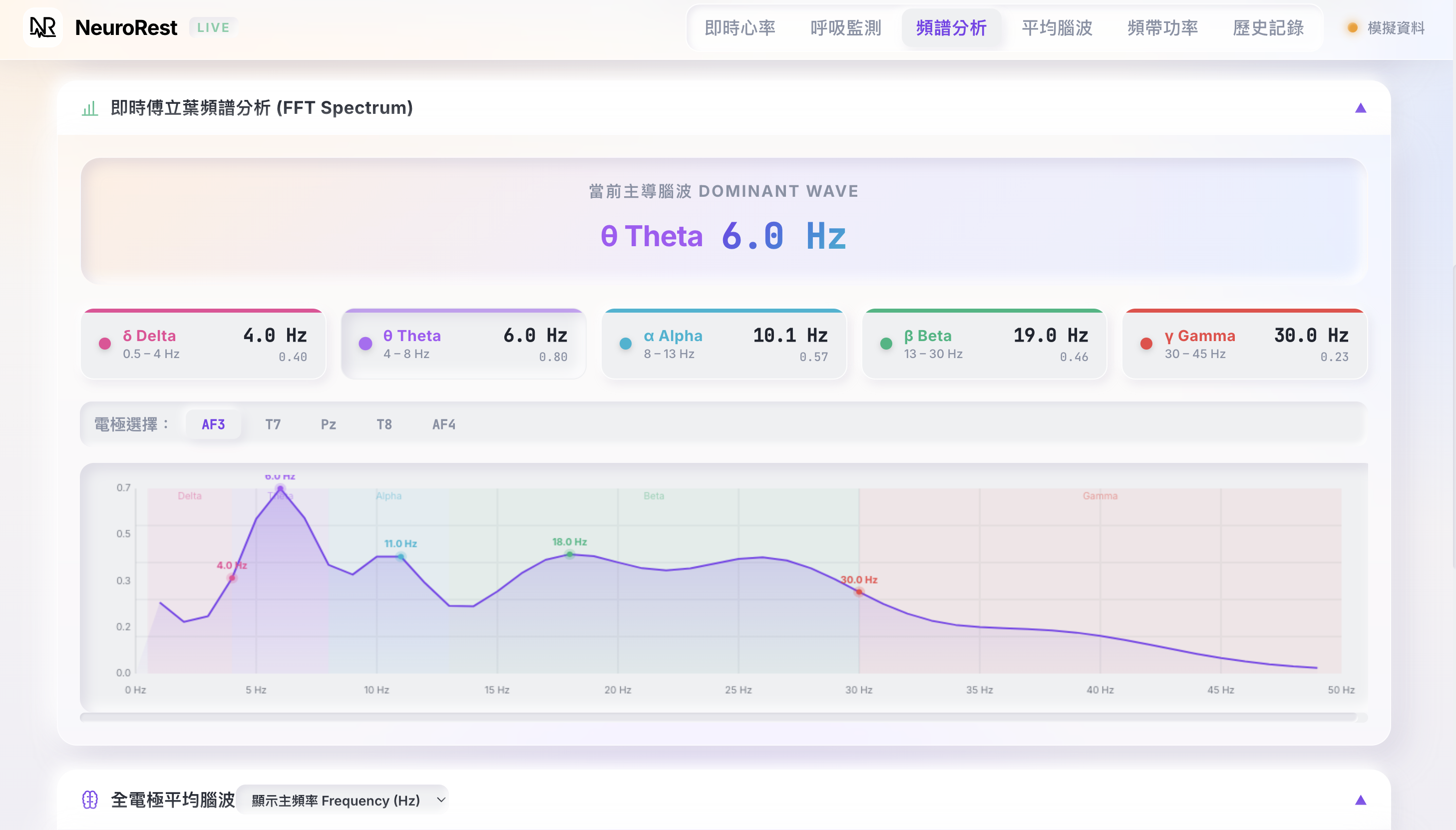Click the θ Theta dominant wave label
This screenshot has height=830, width=1456.
tap(651, 236)
